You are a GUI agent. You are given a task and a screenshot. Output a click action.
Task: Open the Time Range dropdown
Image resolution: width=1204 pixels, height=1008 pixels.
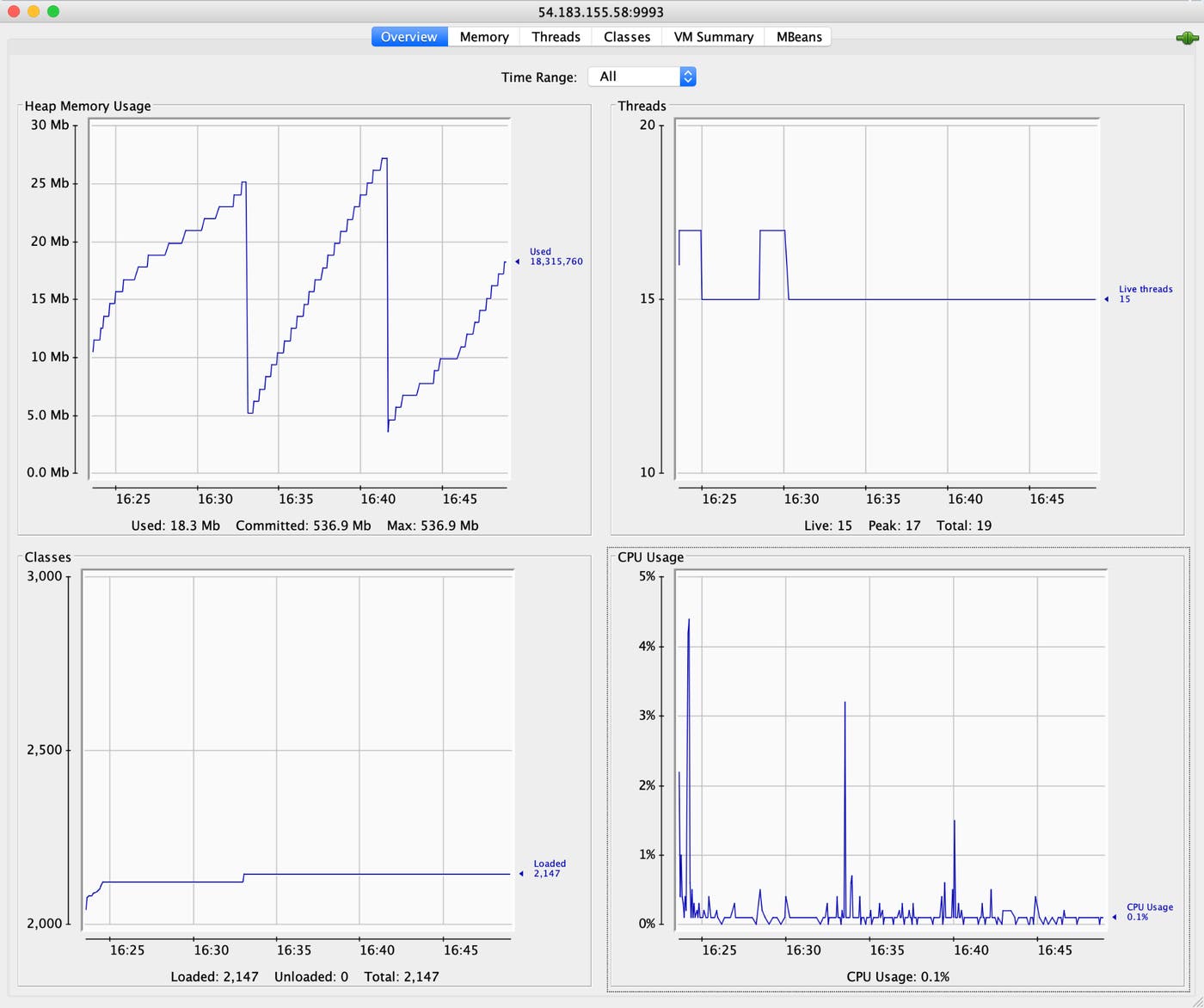(641, 76)
